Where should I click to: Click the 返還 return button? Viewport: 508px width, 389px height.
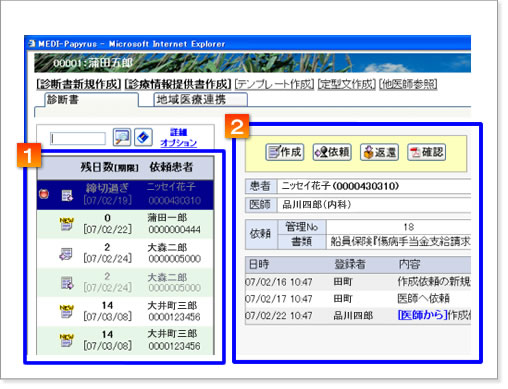[x=379, y=152]
